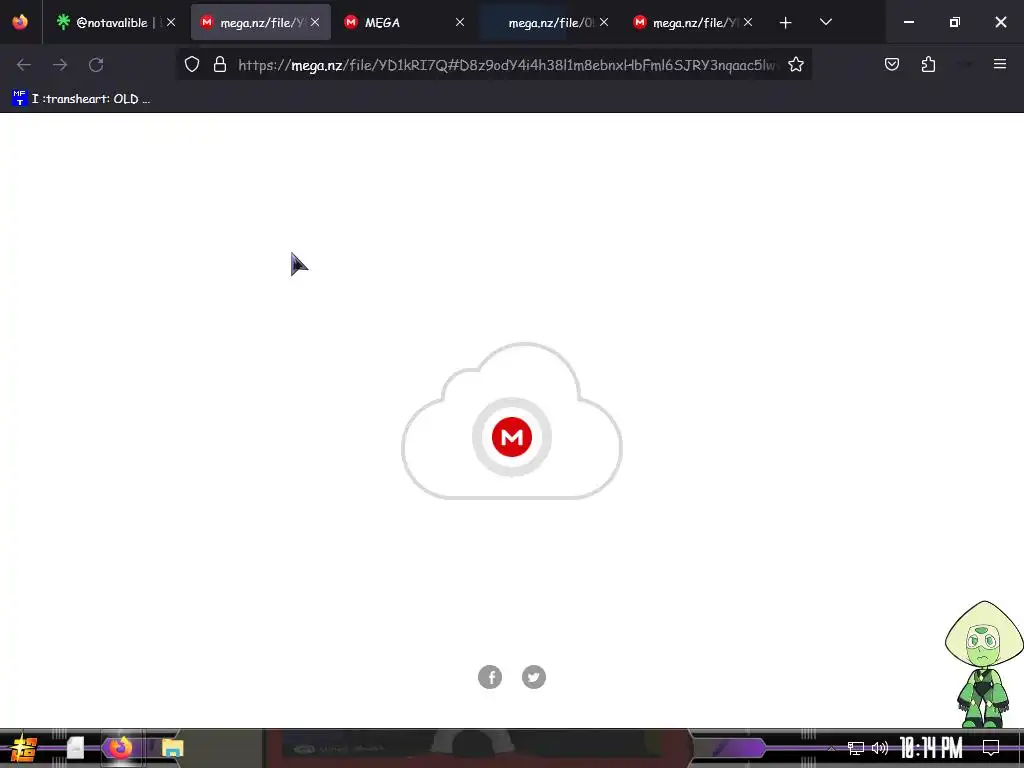Screen dimensions: 1024x768
Task: Switch to the last mega.nz/file tab
Action: 693,22
